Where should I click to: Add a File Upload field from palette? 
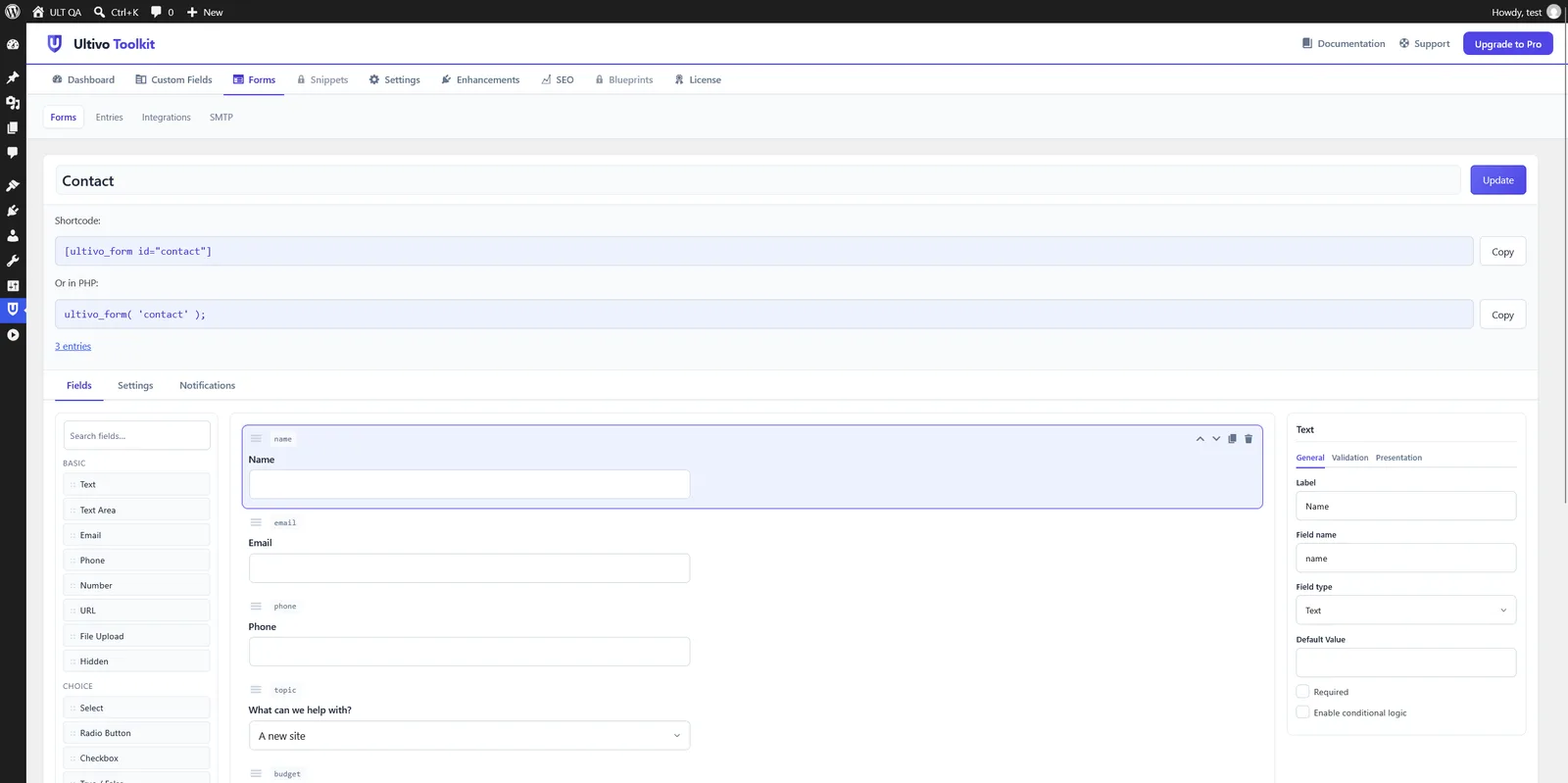[137, 636]
